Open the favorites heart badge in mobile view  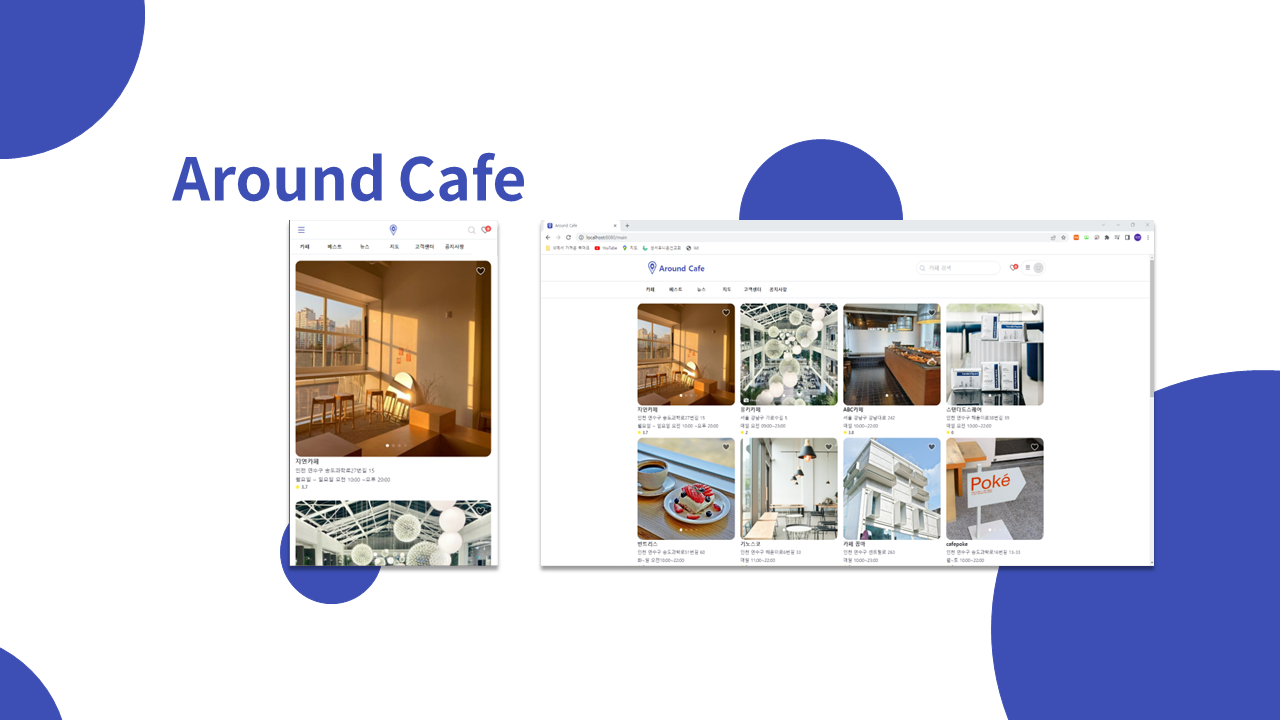(486, 230)
